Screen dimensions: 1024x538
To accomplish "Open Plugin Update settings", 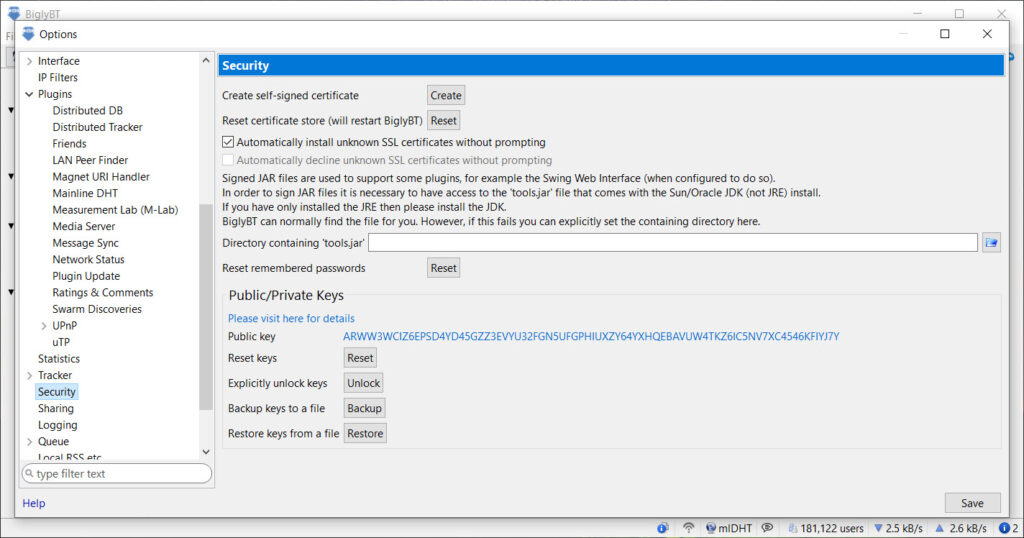I will 86,276.
